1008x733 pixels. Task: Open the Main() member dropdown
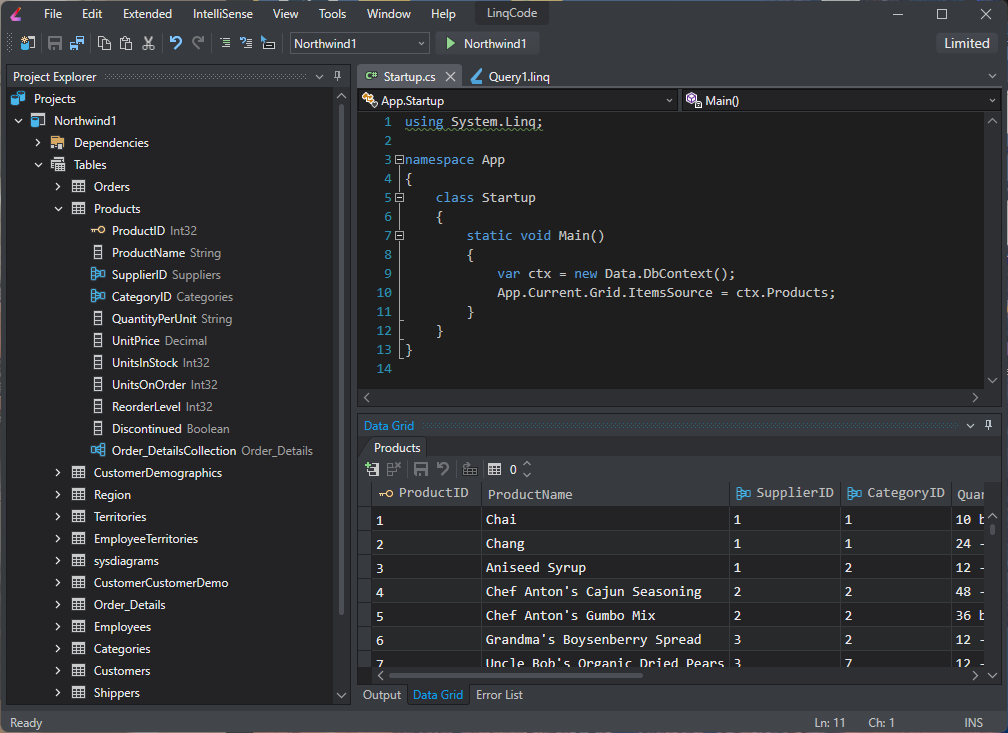[x=841, y=101]
